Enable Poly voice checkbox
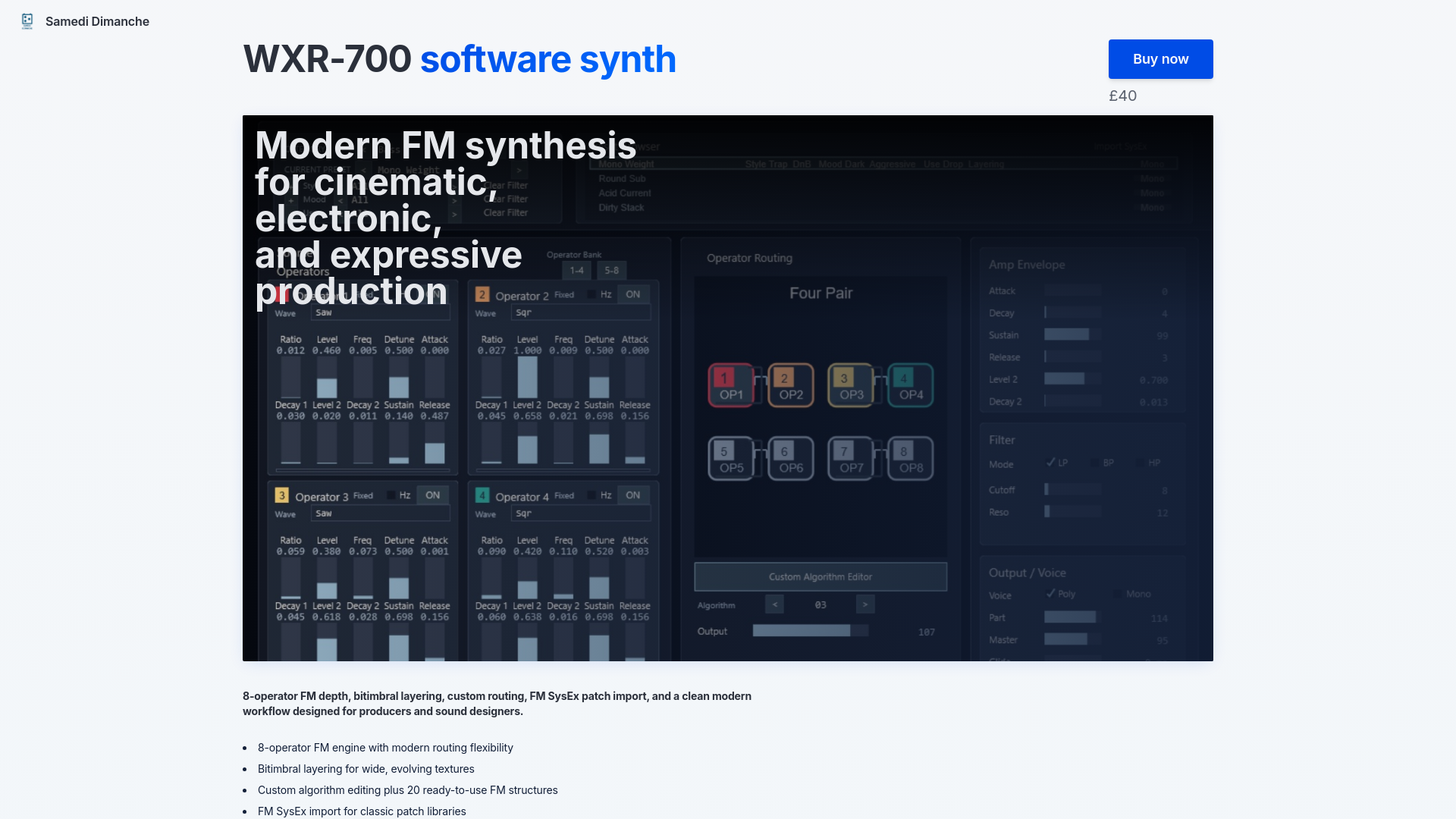Viewport: 1456px width, 819px height. pyautogui.click(x=1051, y=594)
